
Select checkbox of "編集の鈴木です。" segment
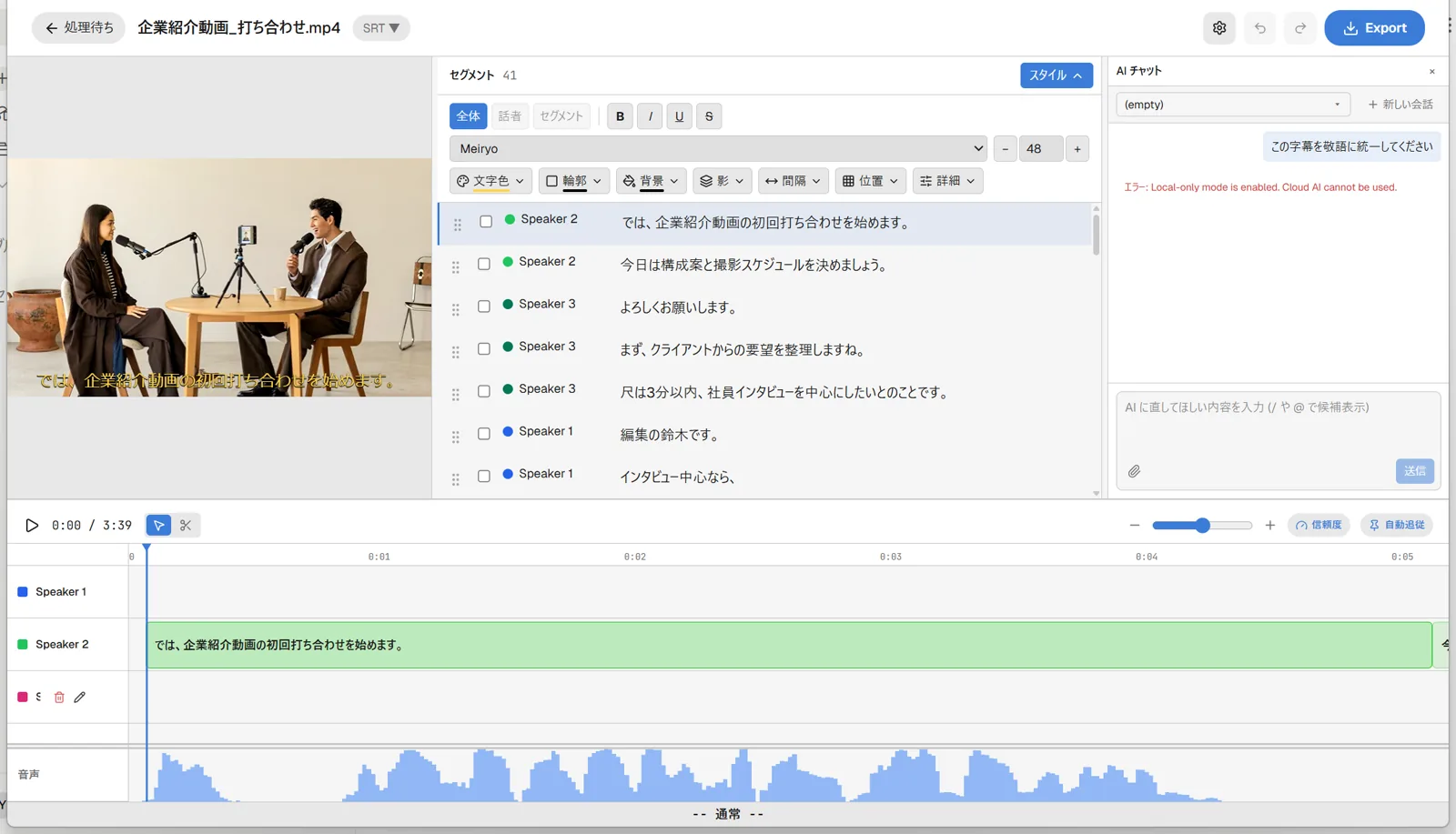[484, 434]
